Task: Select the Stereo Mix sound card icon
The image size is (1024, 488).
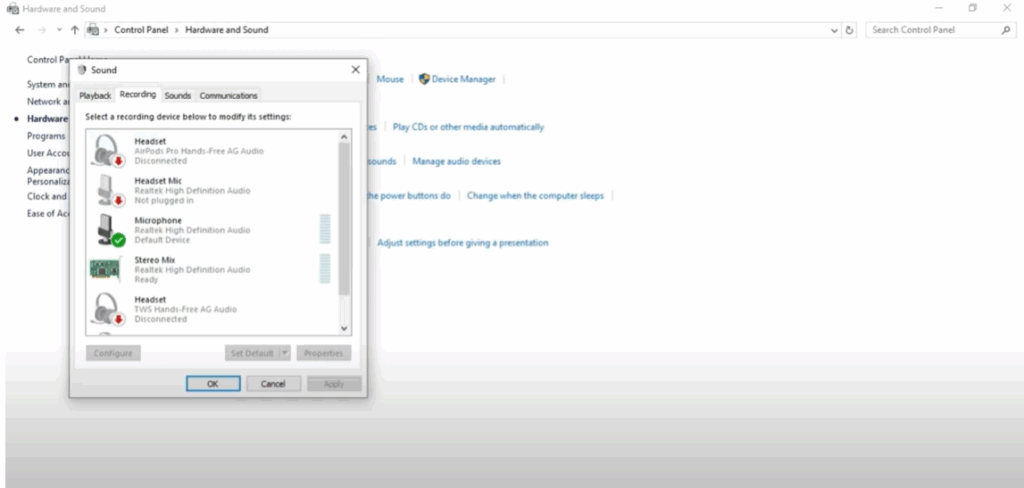Action: (x=106, y=270)
